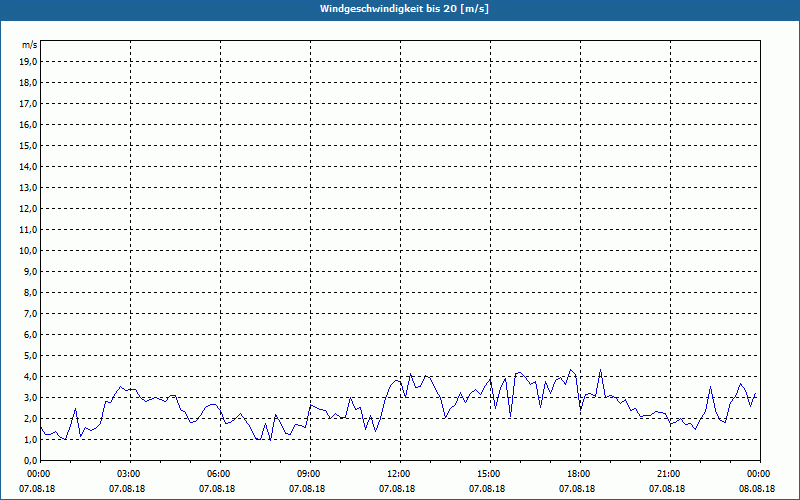Viewport: 800px width, 500px height.
Task: Pick the "15,0" y-axis label
Action: pos(29,145)
